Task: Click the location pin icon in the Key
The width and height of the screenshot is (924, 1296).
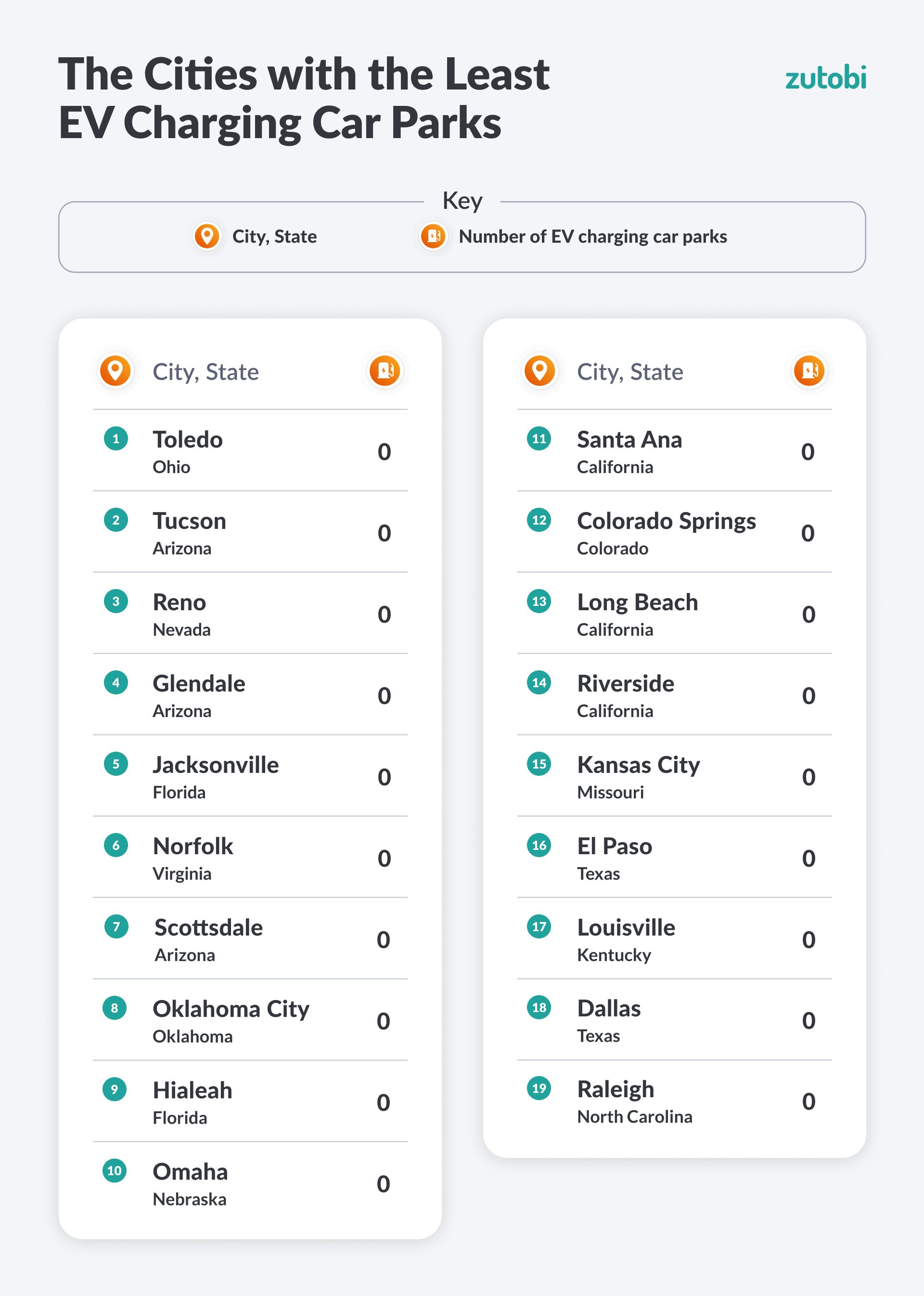Action: [x=206, y=235]
